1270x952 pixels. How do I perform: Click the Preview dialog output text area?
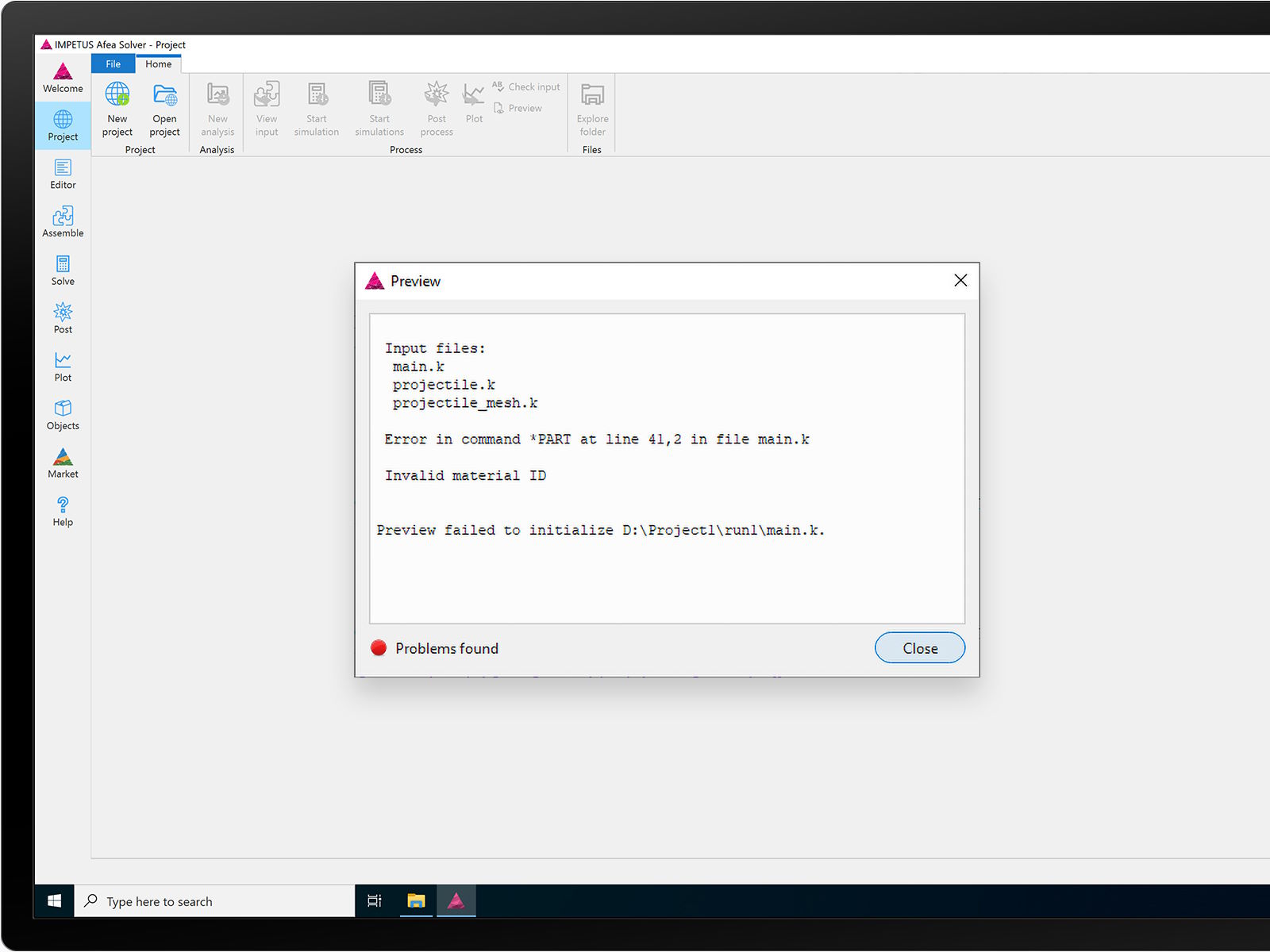click(x=667, y=468)
